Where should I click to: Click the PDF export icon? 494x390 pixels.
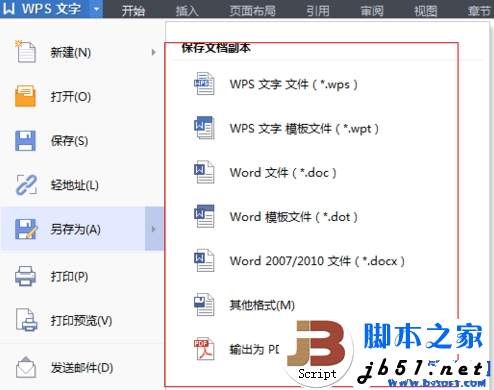(x=204, y=349)
